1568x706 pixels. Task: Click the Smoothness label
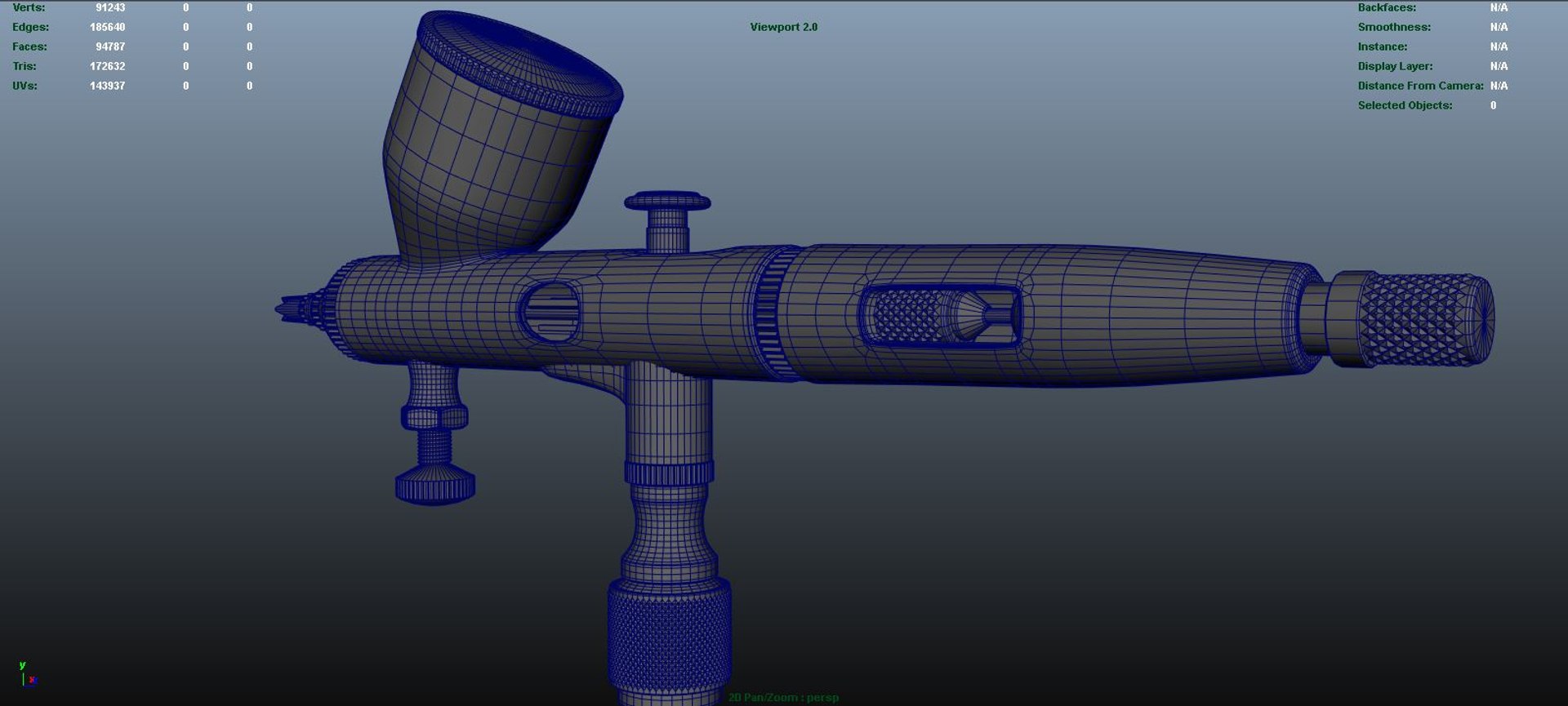(x=1394, y=27)
